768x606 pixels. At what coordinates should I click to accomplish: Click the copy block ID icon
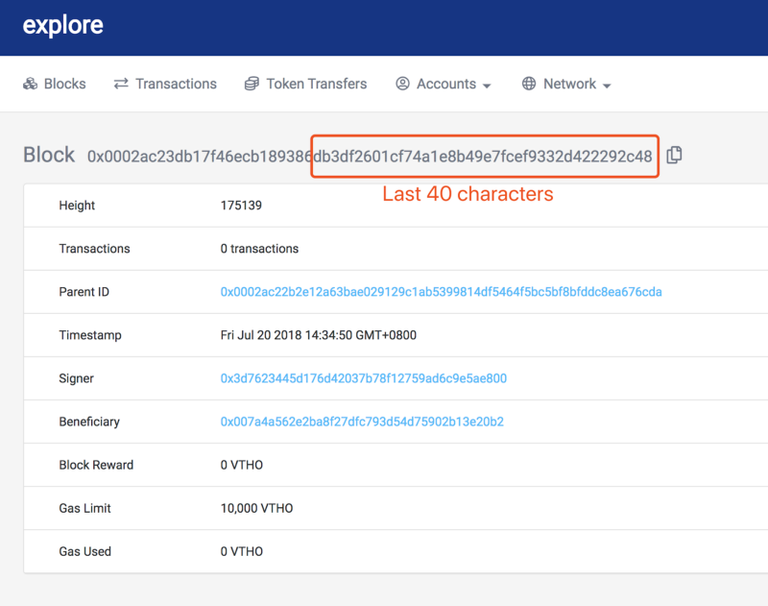click(674, 155)
